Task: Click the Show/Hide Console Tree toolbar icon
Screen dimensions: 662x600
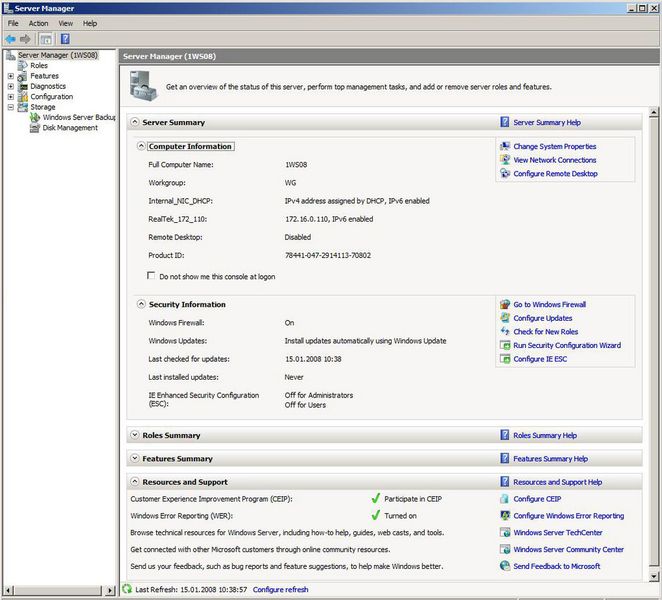Action: (46, 39)
